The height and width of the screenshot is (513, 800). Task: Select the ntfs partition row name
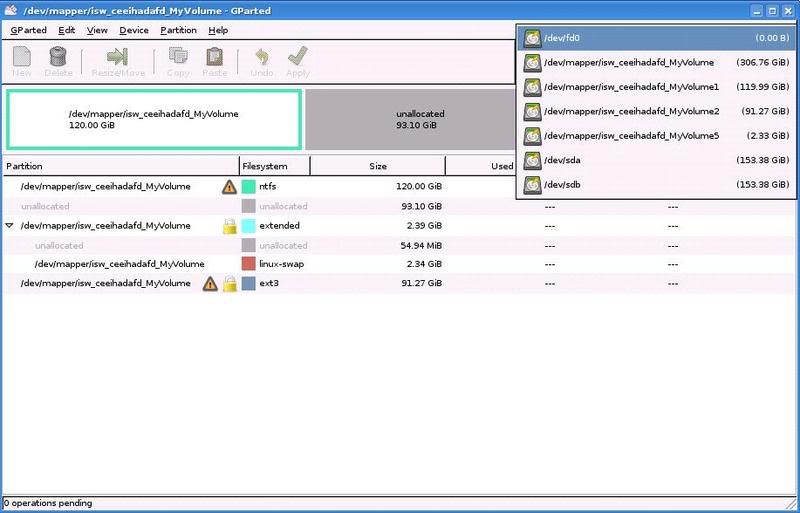[106, 186]
